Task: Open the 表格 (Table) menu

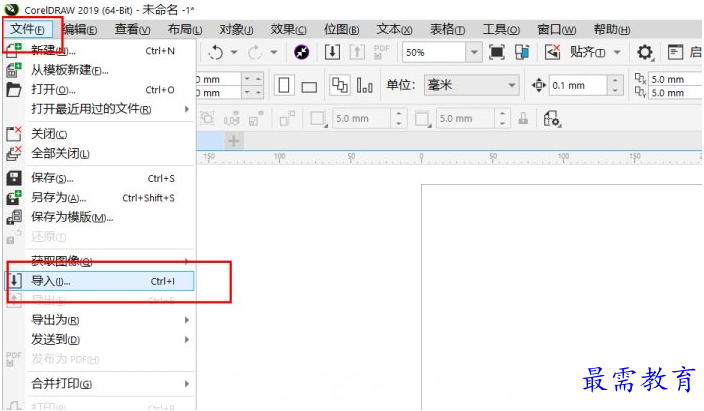Action: [447, 30]
